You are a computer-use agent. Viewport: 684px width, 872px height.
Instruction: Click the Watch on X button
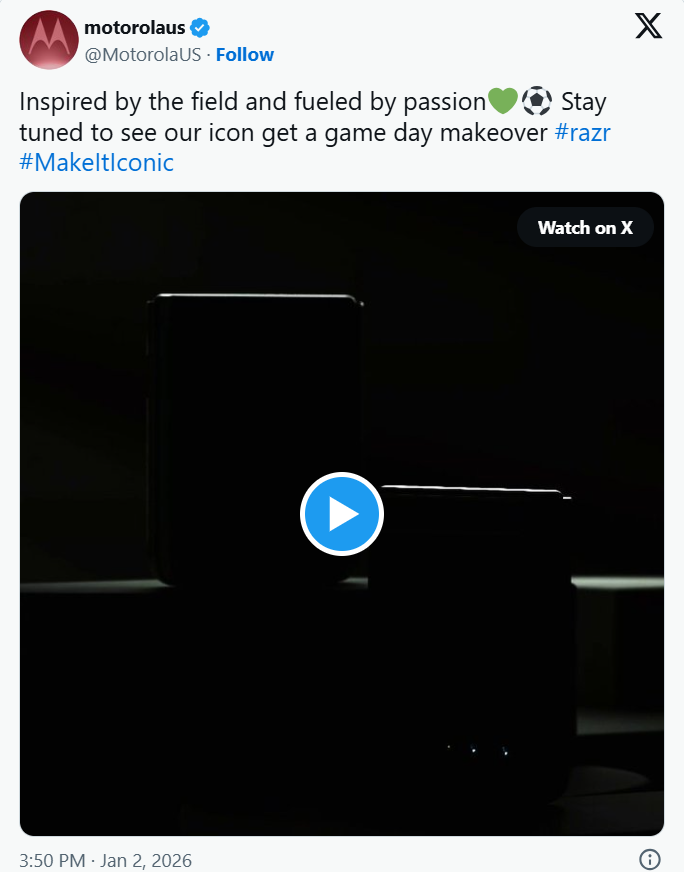585,227
